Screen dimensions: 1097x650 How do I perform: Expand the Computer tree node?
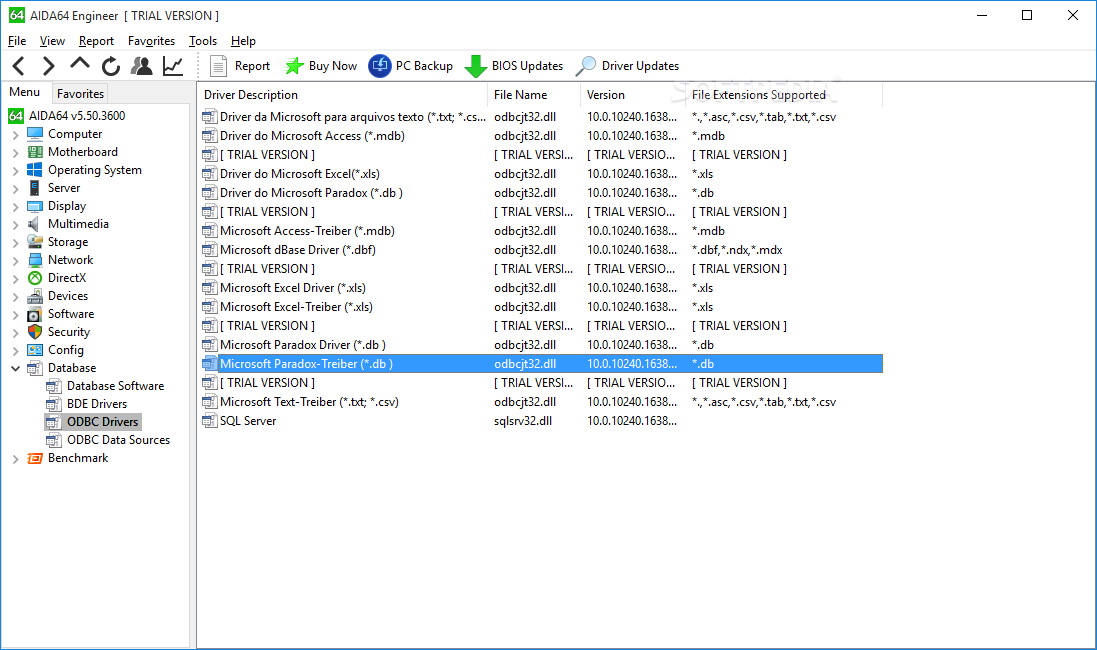point(15,134)
